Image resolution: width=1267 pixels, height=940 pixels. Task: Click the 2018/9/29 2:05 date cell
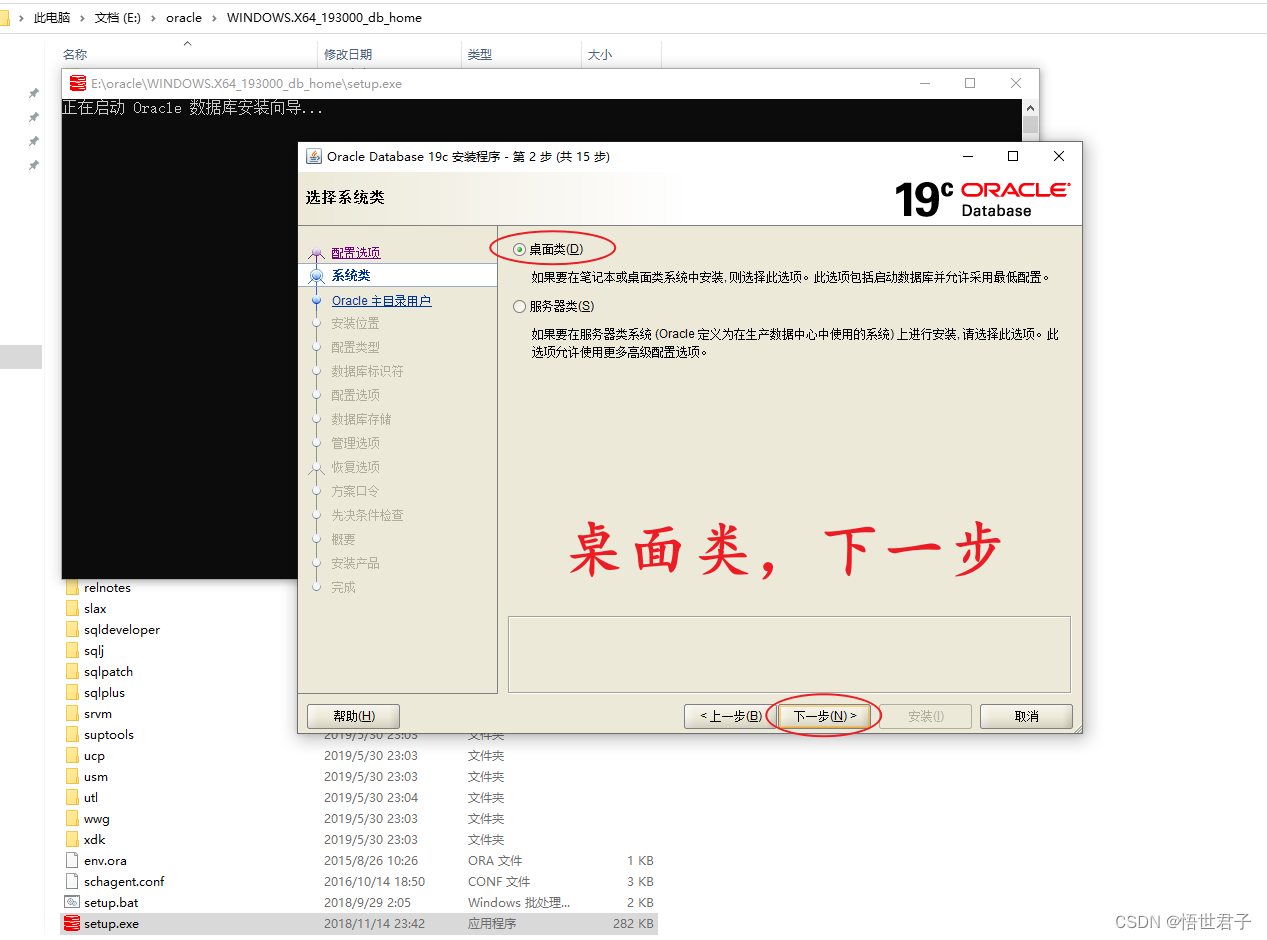click(367, 903)
